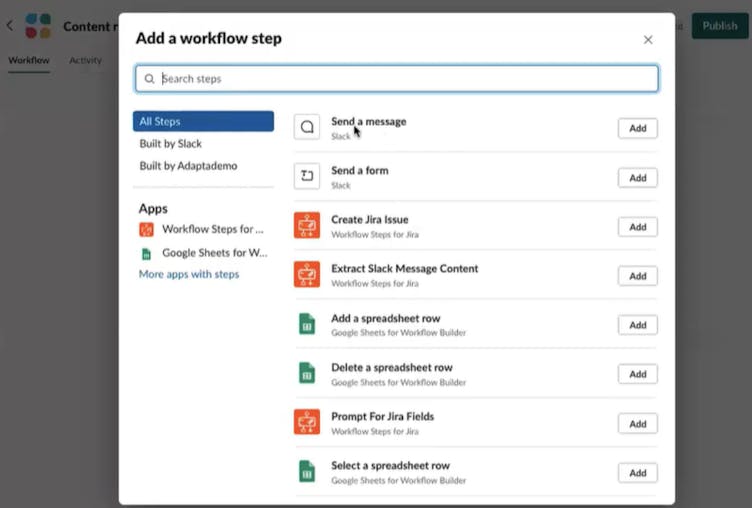752x508 pixels.
Task: Click the Google Sheets sidebar app icon
Action: pos(146,253)
